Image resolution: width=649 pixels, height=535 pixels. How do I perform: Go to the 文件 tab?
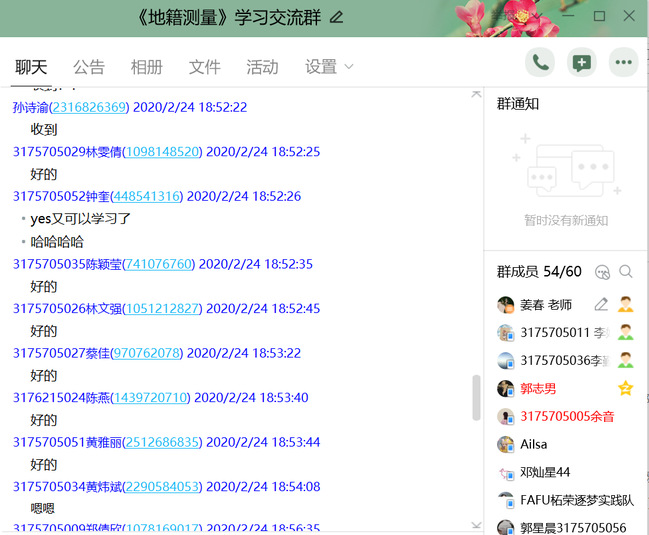pyautogui.click(x=204, y=67)
